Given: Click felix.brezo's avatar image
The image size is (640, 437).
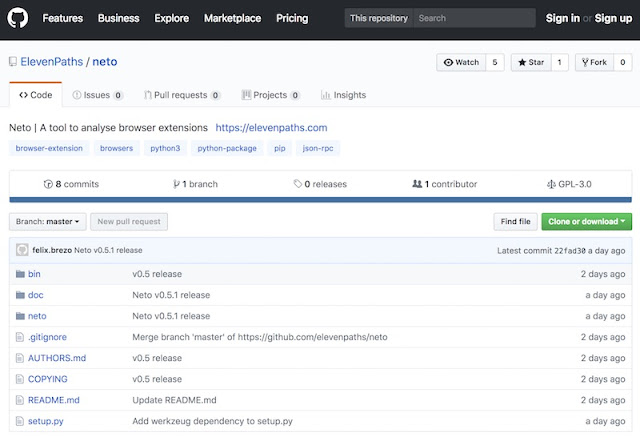Looking at the screenshot, I should pos(22,250).
